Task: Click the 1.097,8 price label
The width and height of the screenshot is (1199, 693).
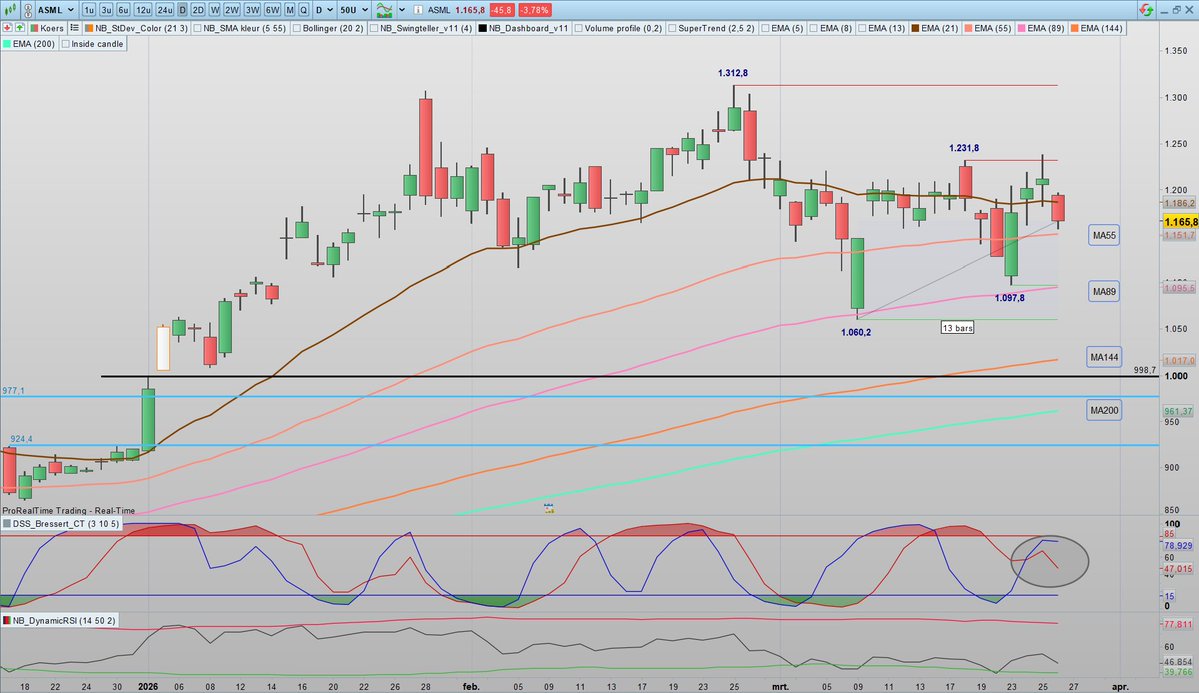Action: pyautogui.click(x=1009, y=298)
